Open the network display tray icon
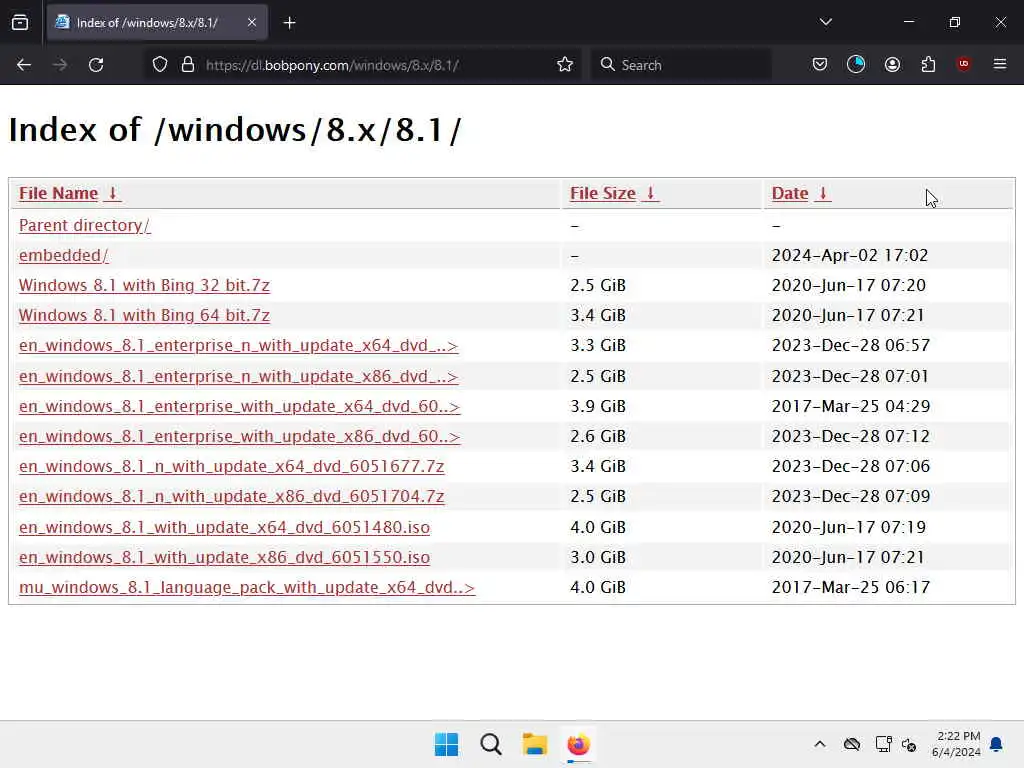 point(884,744)
